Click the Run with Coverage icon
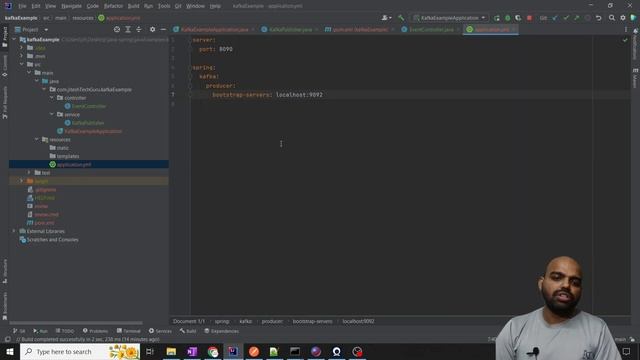The height and width of the screenshot is (360, 640). point(518,18)
